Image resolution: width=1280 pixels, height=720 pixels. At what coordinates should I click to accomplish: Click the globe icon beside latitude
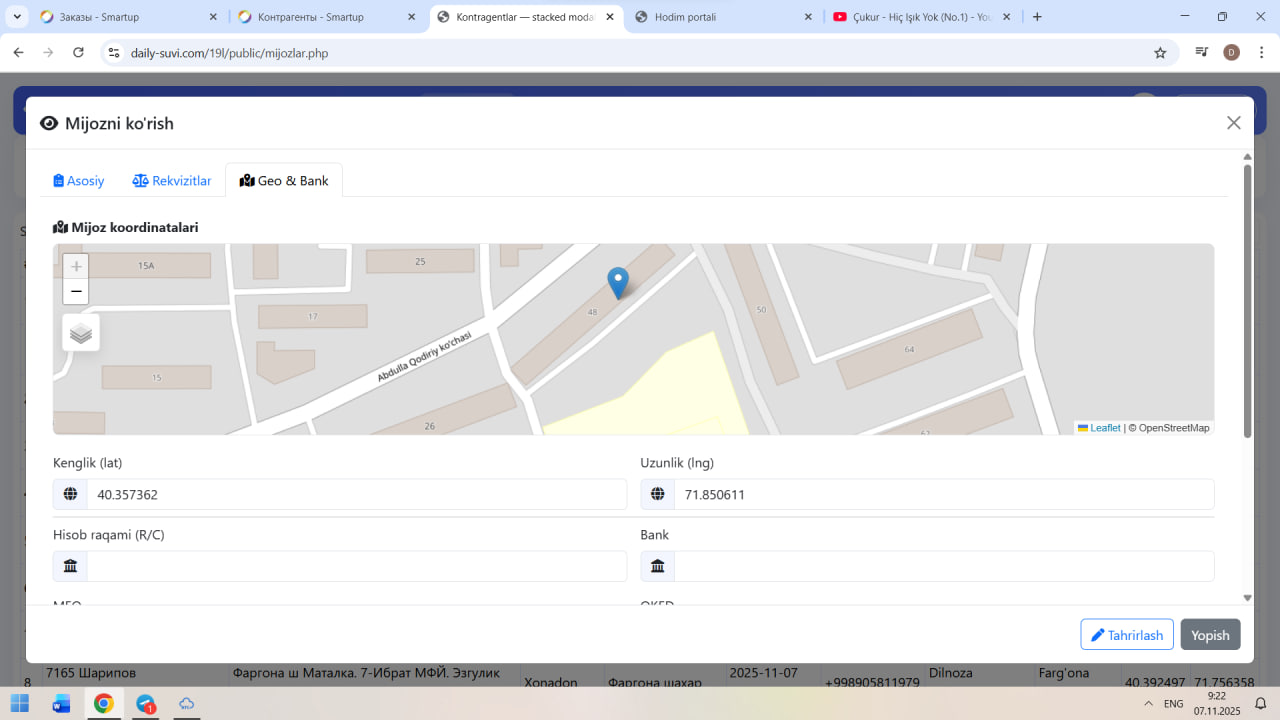[x=70, y=494]
